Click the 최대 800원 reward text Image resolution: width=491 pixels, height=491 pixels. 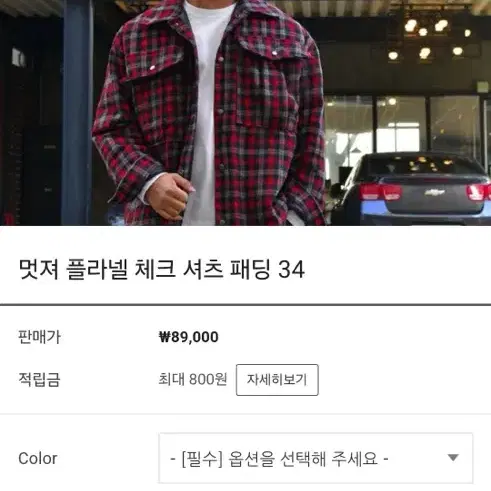pos(193,379)
